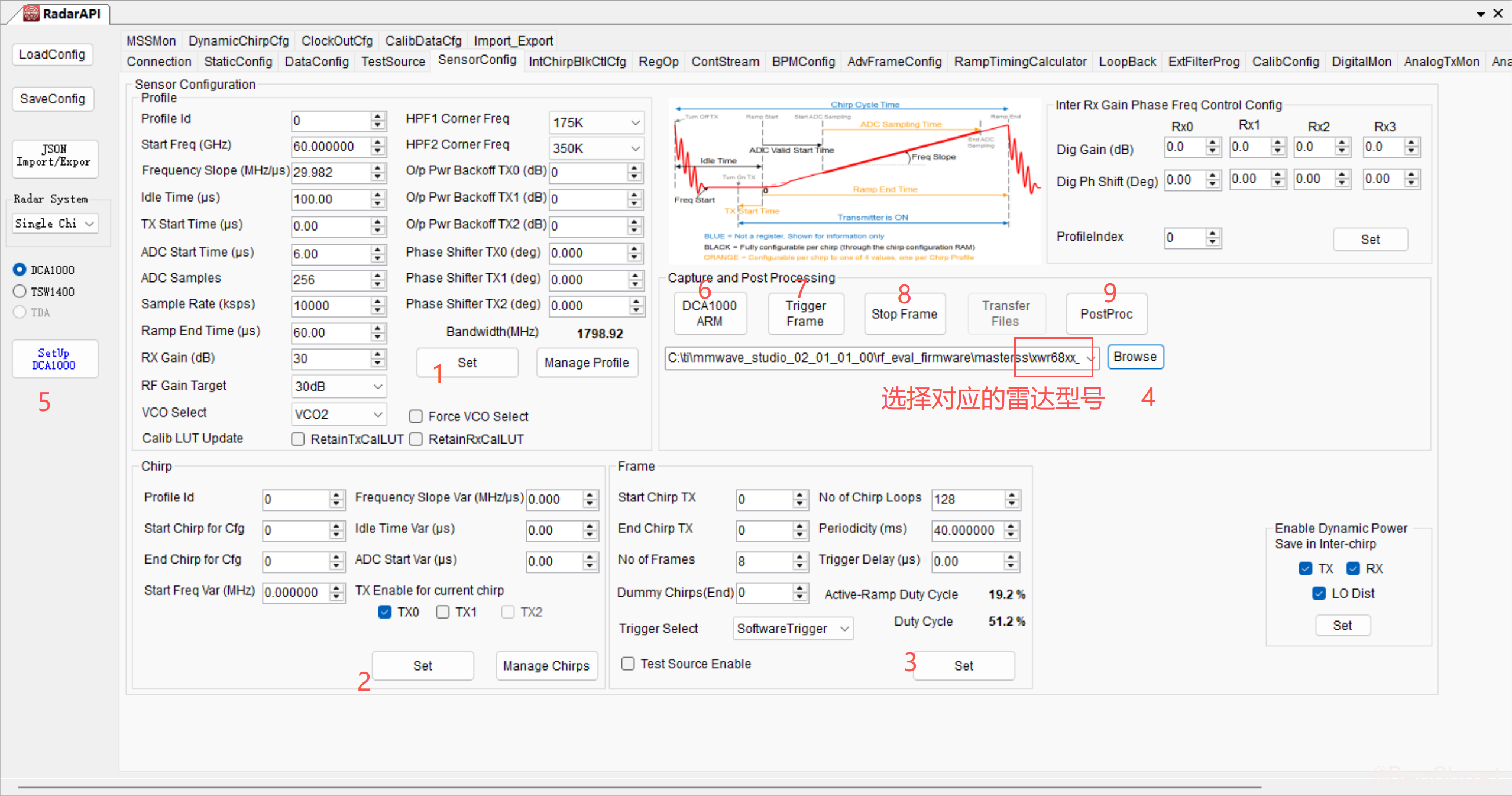
Task: Open the RampTimingCalculator tab
Action: [x=1019, y=62]
